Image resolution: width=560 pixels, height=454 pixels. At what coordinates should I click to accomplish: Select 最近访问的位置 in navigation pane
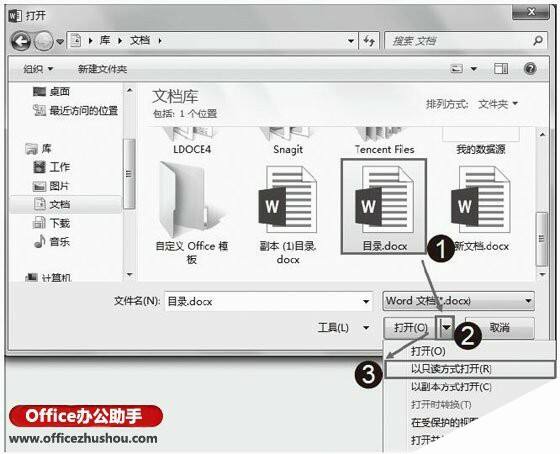click(75, 110)
